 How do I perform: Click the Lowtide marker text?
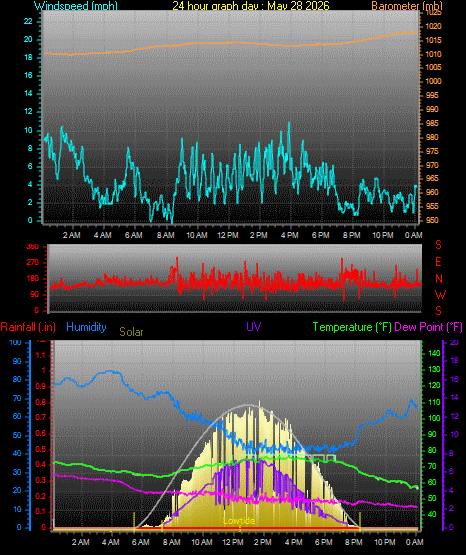pyautogui.click(x=239, y=521)
